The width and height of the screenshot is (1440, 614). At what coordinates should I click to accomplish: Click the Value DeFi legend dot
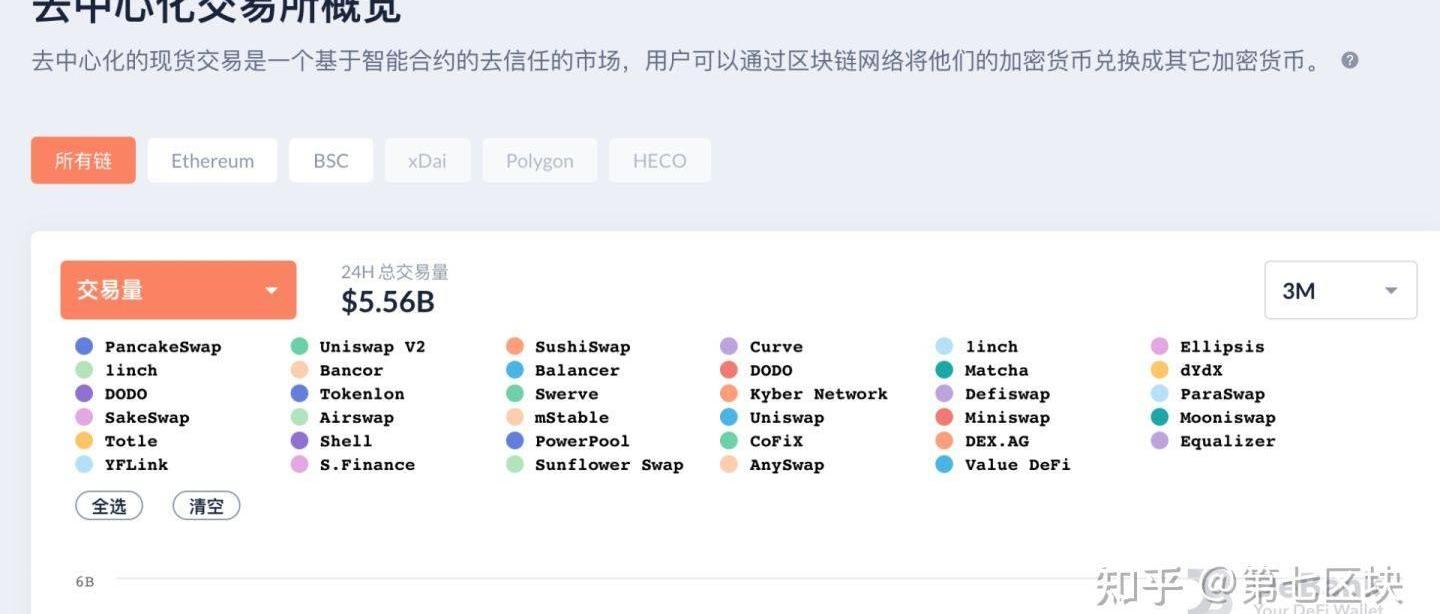coord(944,465)
